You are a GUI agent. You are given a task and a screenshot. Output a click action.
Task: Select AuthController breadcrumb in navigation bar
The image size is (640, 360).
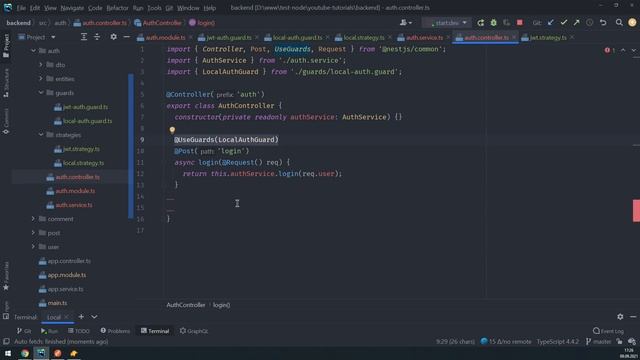coord(158,23)
